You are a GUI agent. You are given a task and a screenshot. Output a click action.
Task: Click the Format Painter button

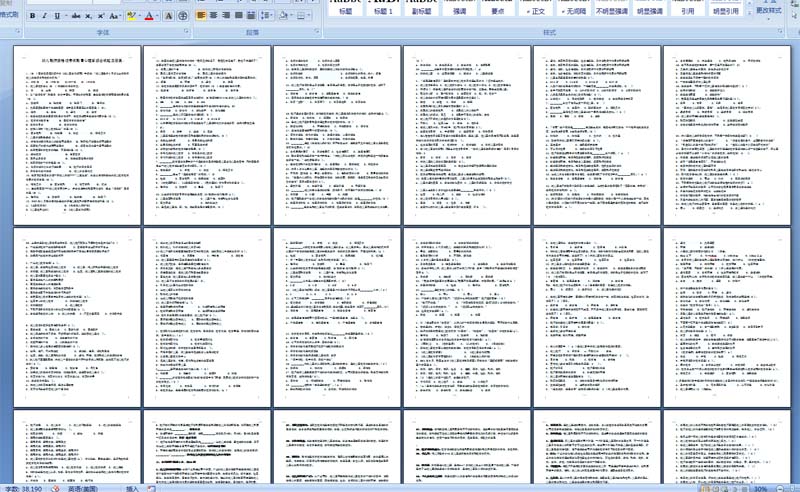(9, 14)
